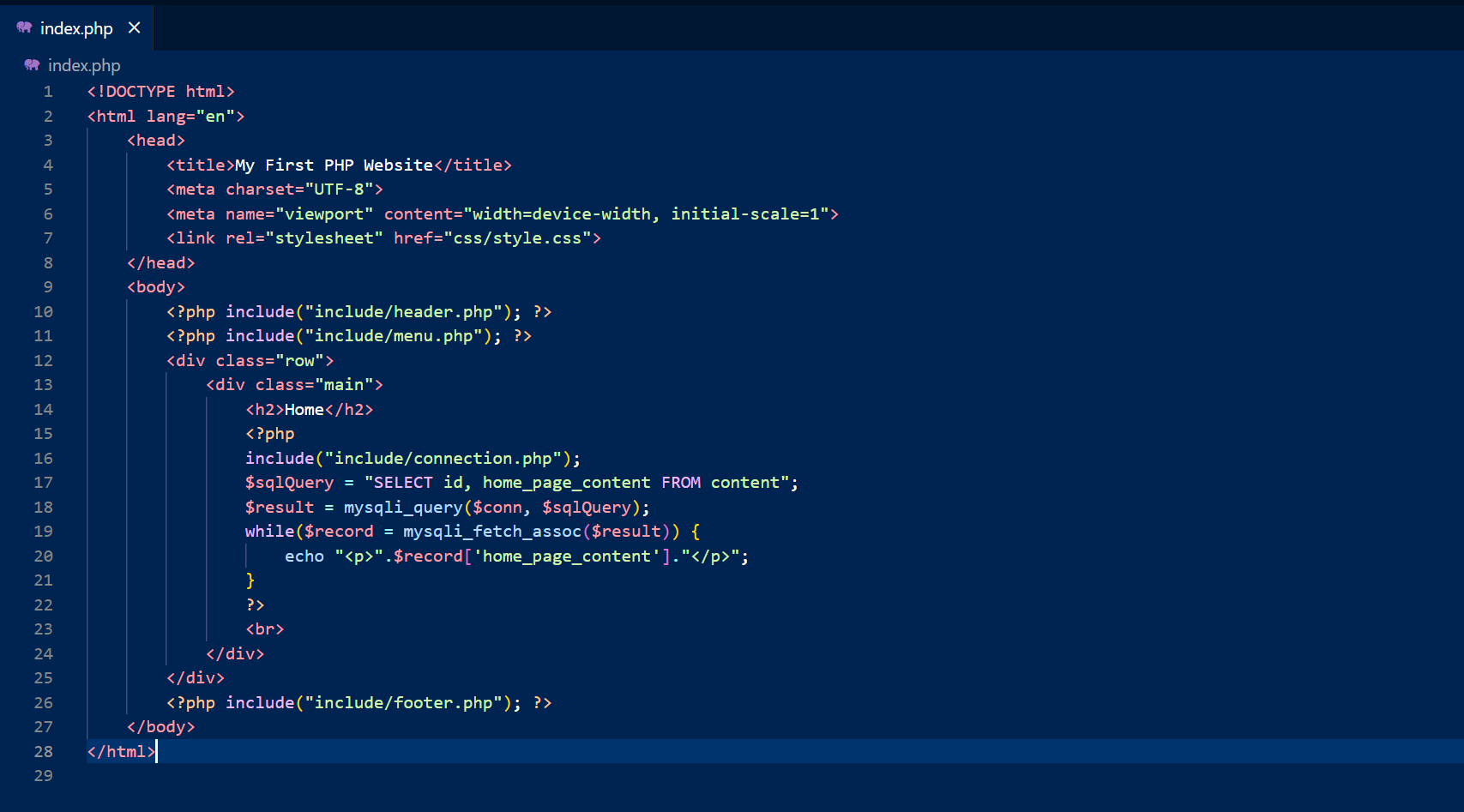Image resolution: width=1464 pixels, height=812 pixels.
Task: Click the include footer.php line
Action: coord(358,703)
